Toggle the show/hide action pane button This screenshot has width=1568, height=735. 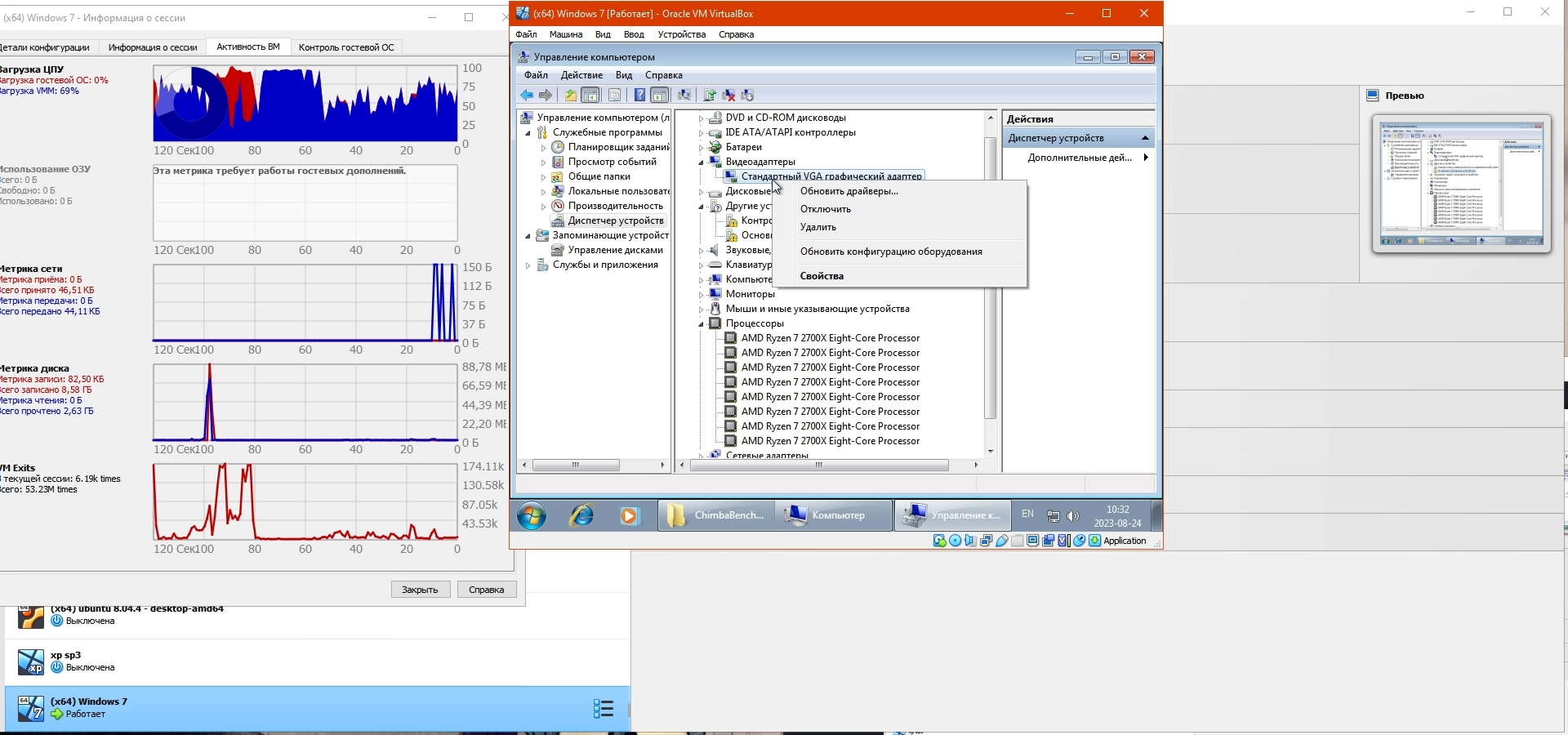[660, 96]
